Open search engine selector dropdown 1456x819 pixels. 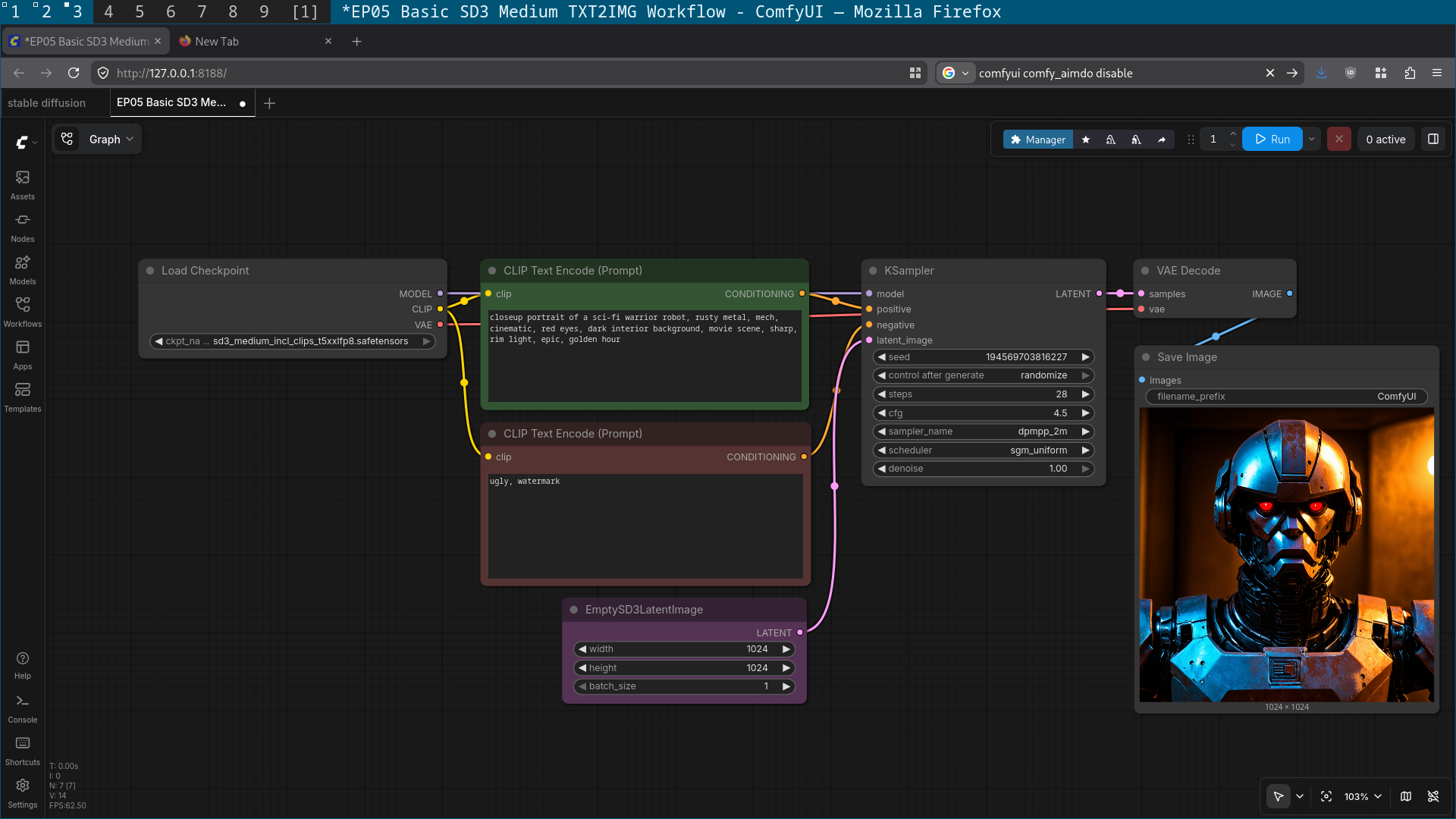[x=955, y=73]
